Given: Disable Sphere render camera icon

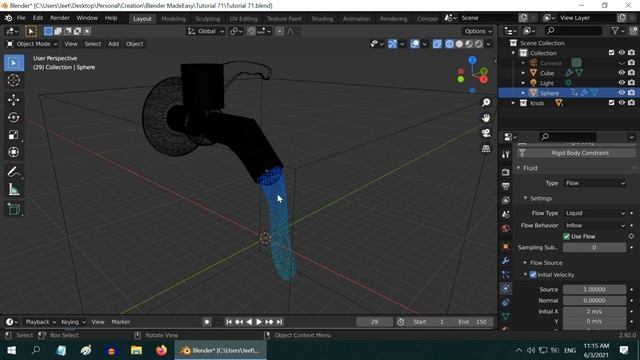Looking at the screenshot, I should click(631, 93).
